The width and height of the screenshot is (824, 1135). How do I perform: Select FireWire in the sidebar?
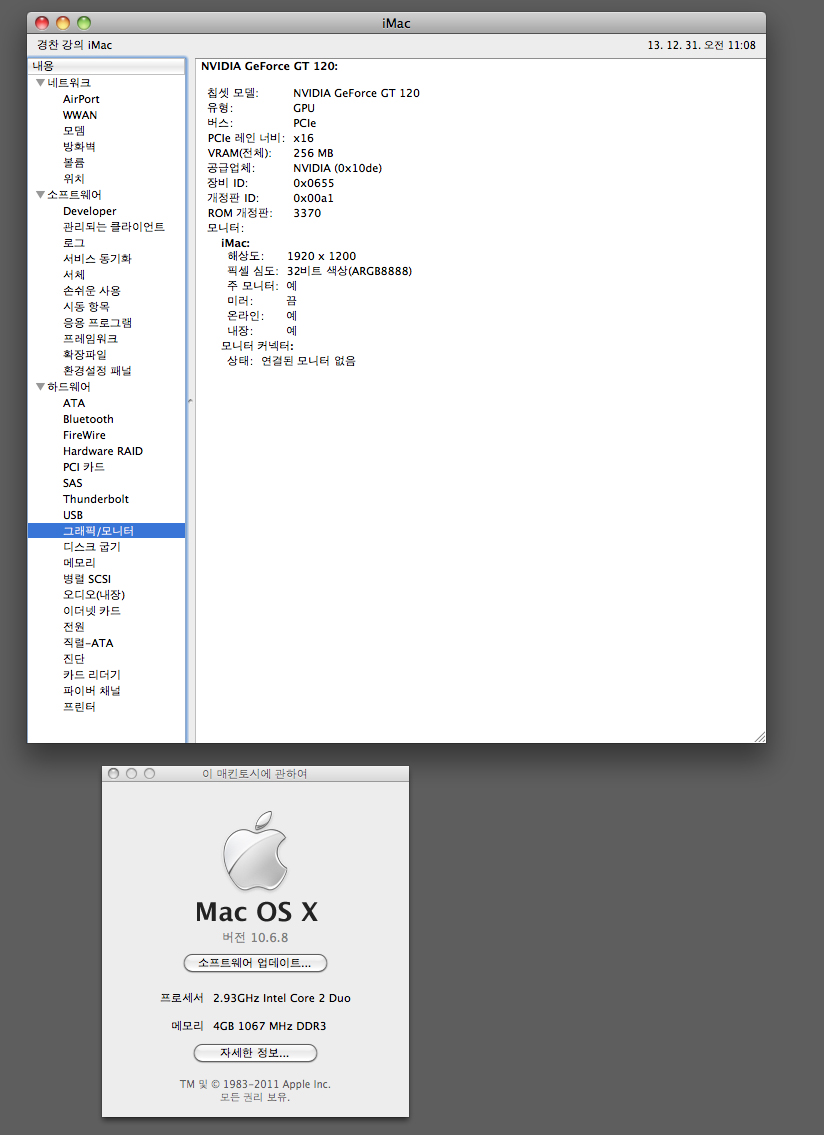pos(84,435)
